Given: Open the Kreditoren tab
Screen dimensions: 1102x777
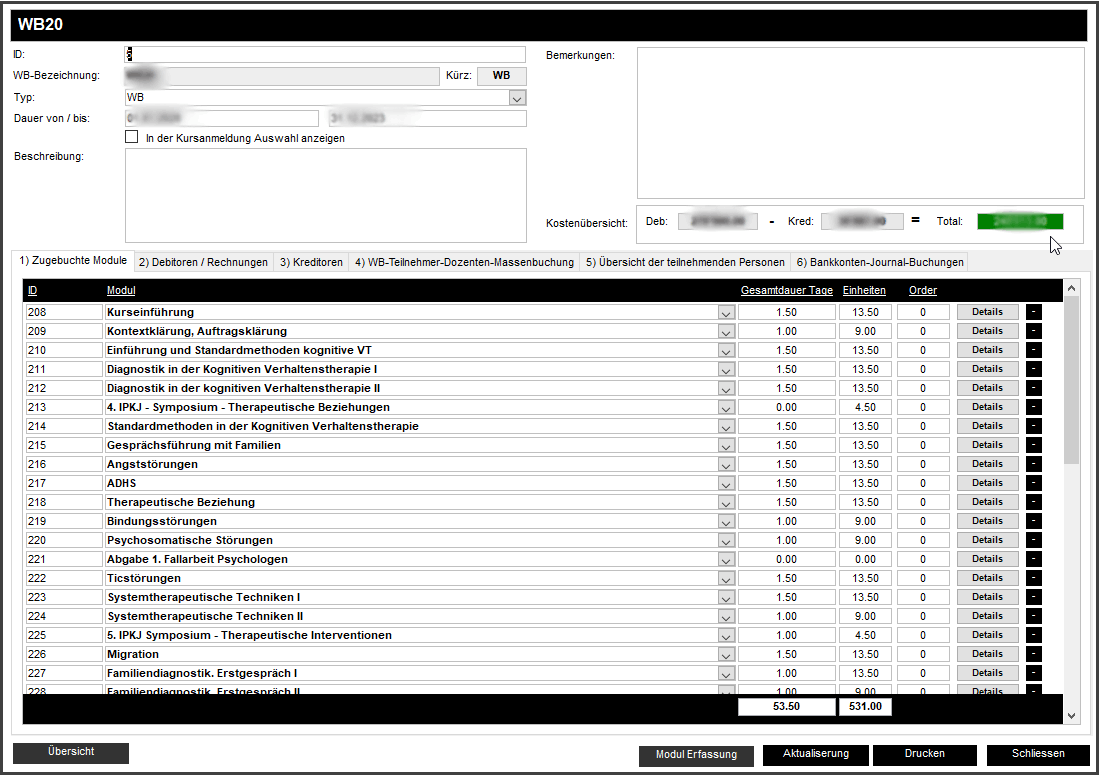Looking at the screenshot, I should tap(311, 262).
